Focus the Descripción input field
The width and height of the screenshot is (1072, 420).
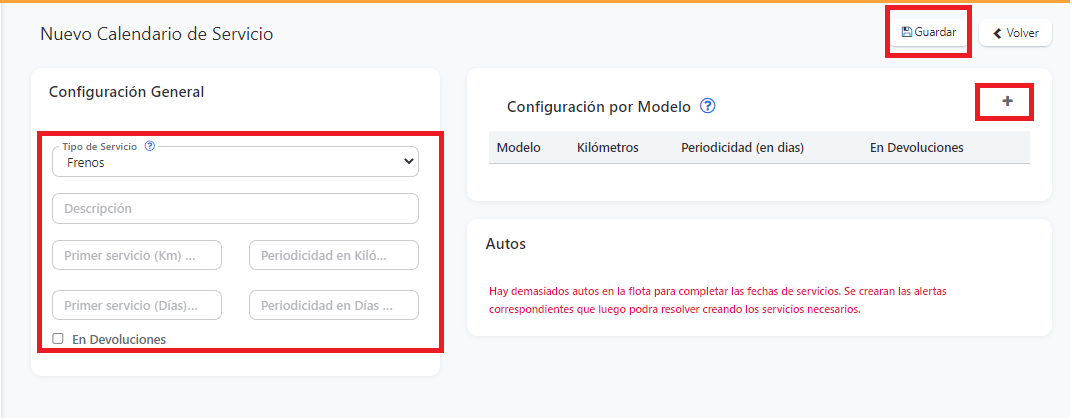tap(235, 209)
